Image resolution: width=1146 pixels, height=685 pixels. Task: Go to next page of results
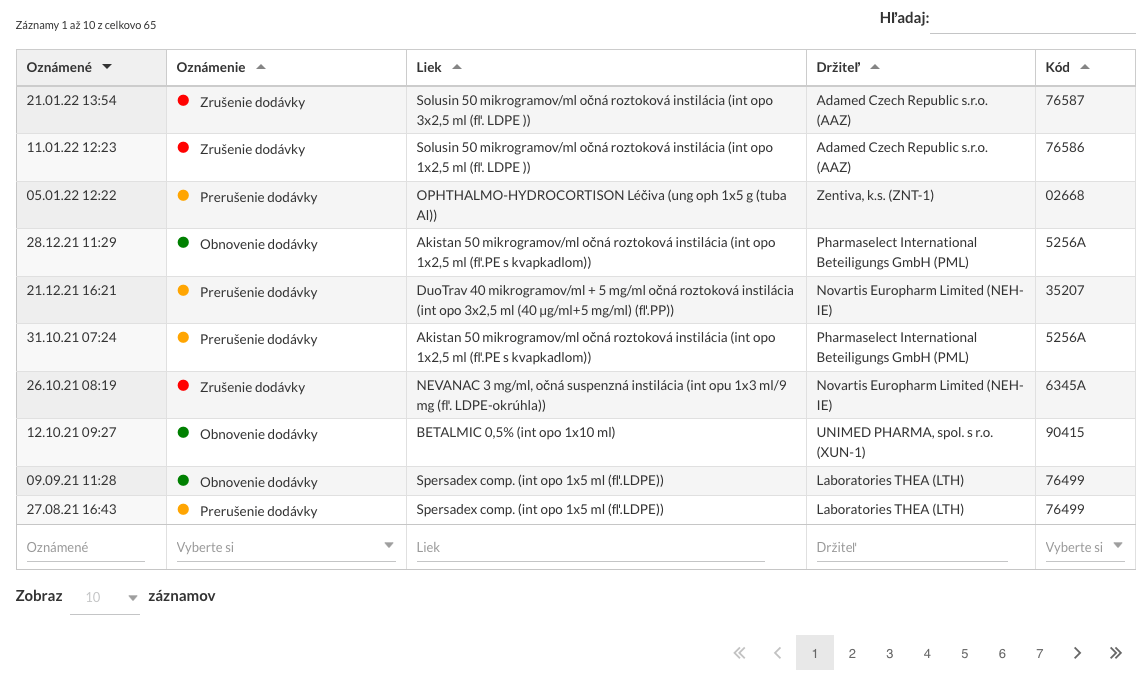pyautogui.click(x=1077, y=653)
